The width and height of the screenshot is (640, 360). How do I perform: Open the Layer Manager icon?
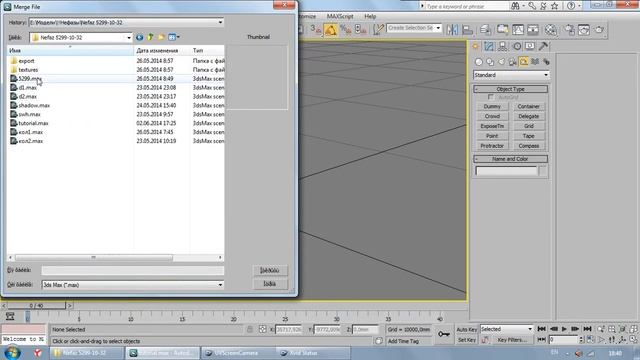pyautogui.click(x=485, y=29)
